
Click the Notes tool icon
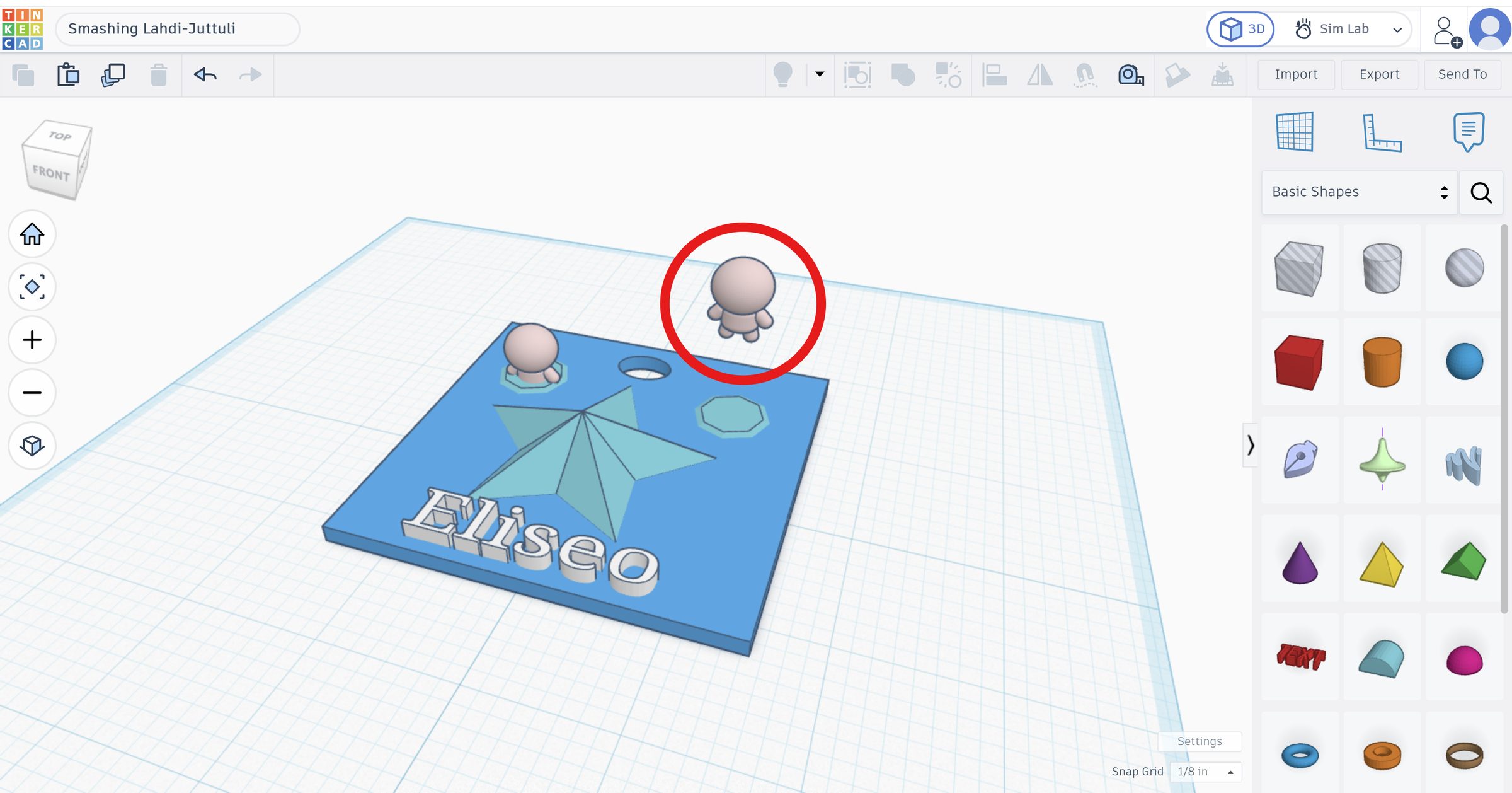coord(1469,132)
